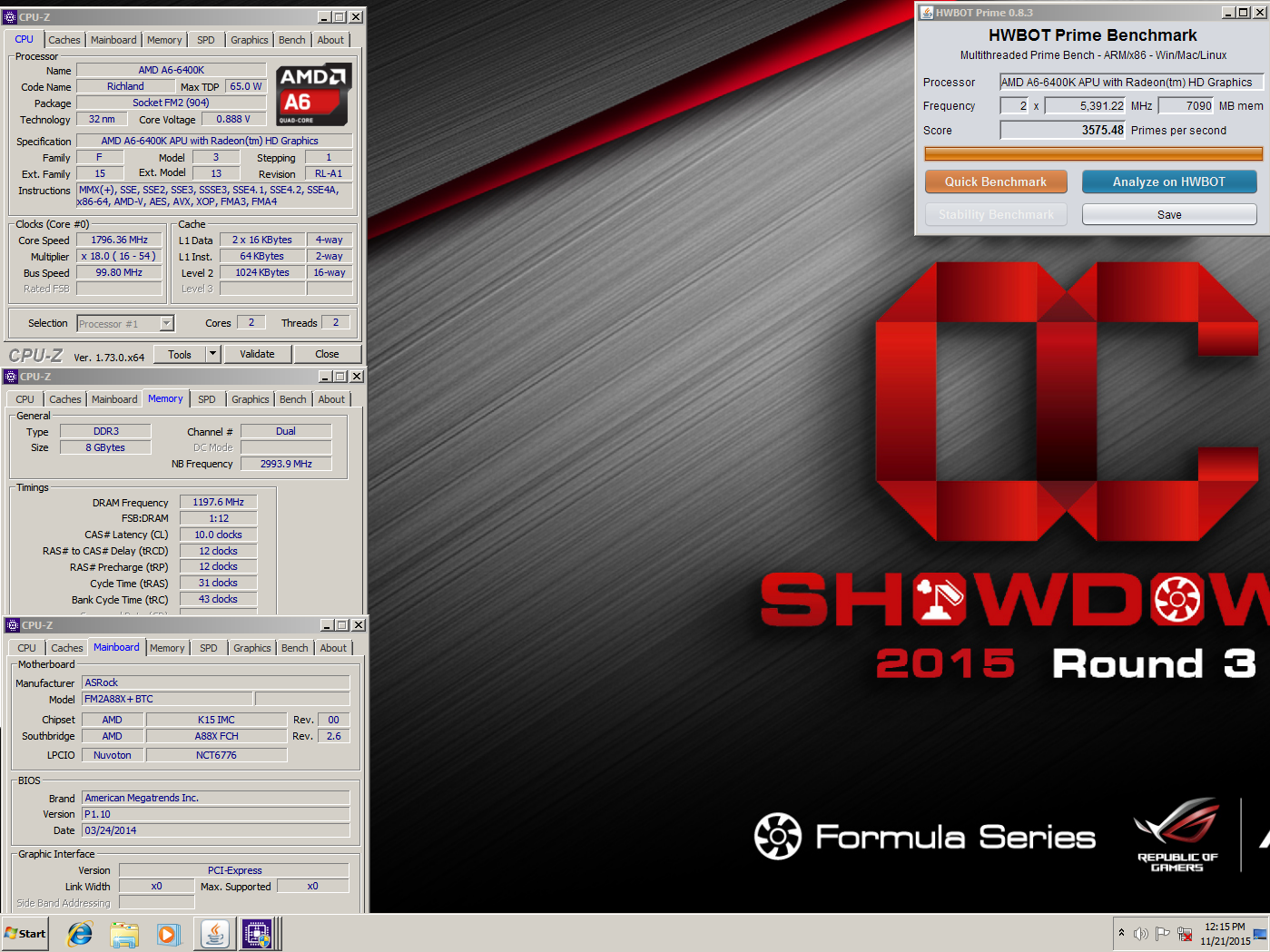Click the manufacturer value ASRock

click(x=215, y=682)
